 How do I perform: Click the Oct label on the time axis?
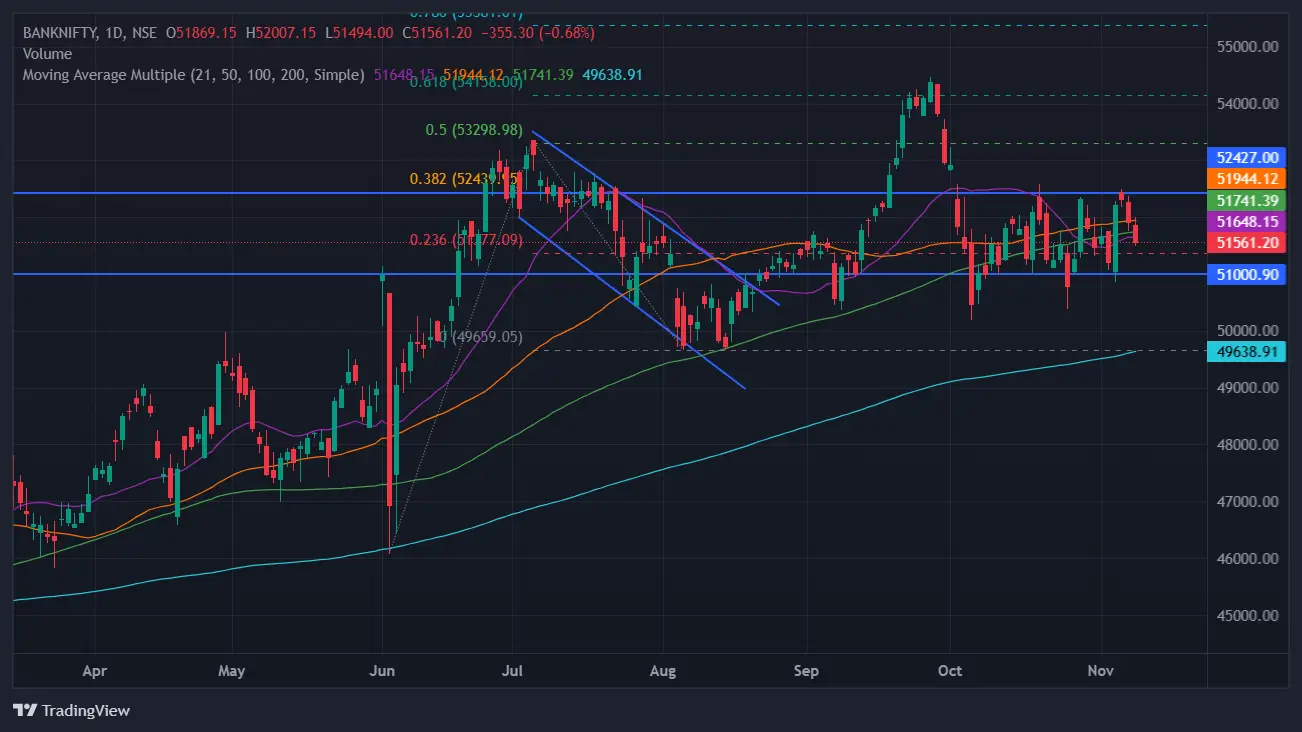(x=950, y=671)
